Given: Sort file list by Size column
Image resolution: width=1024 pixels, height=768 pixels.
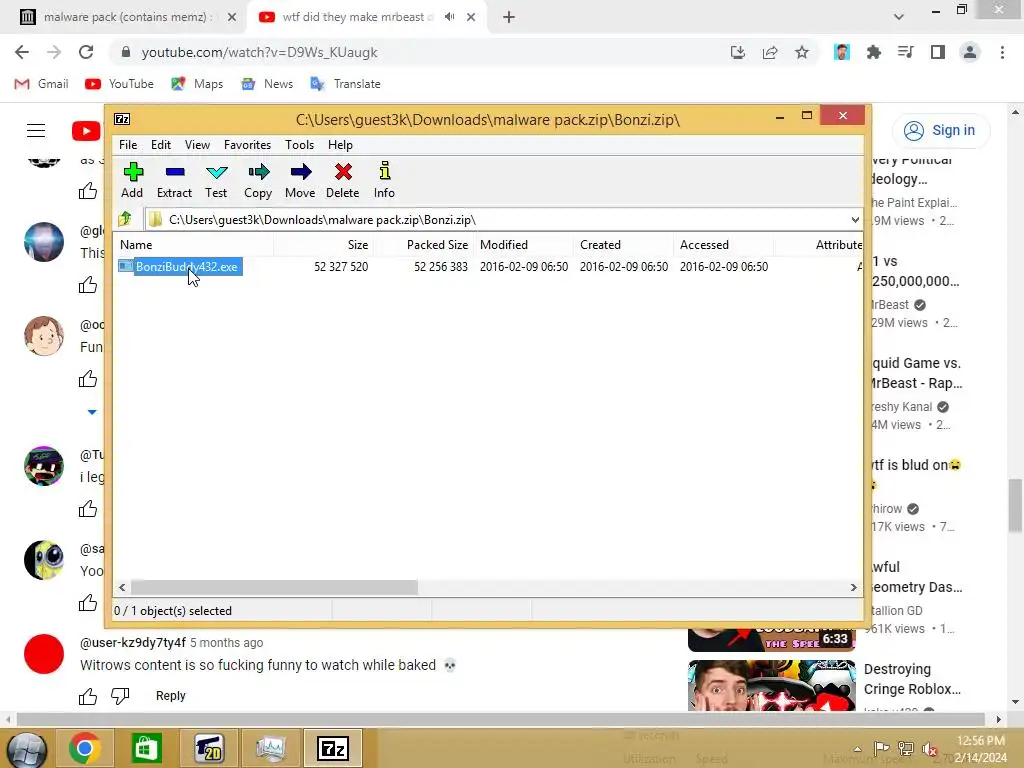Looking at the screenshot, I should tap(324, 245).
